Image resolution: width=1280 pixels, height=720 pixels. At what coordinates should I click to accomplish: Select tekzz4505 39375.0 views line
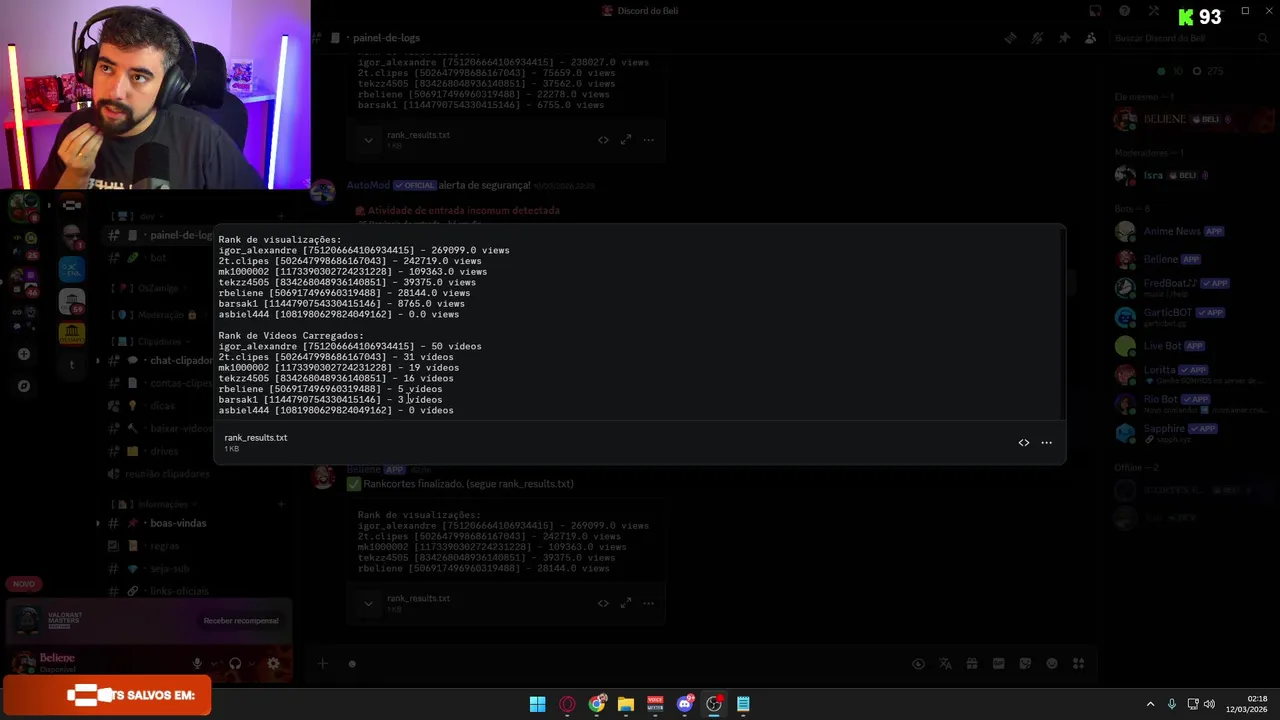pyautogui.click(x=347, y=282)
